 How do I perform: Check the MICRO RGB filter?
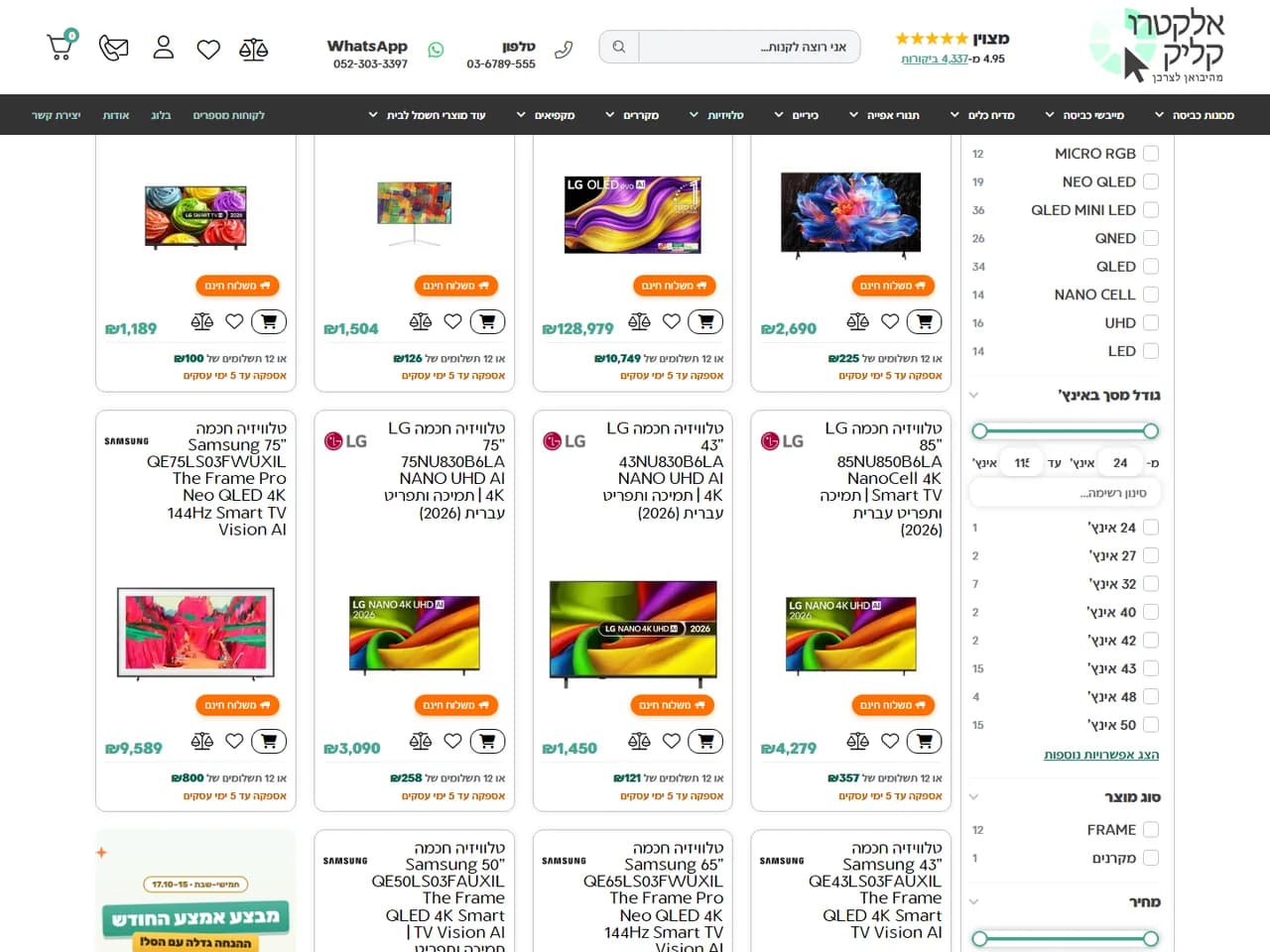tap(1151, 154)
